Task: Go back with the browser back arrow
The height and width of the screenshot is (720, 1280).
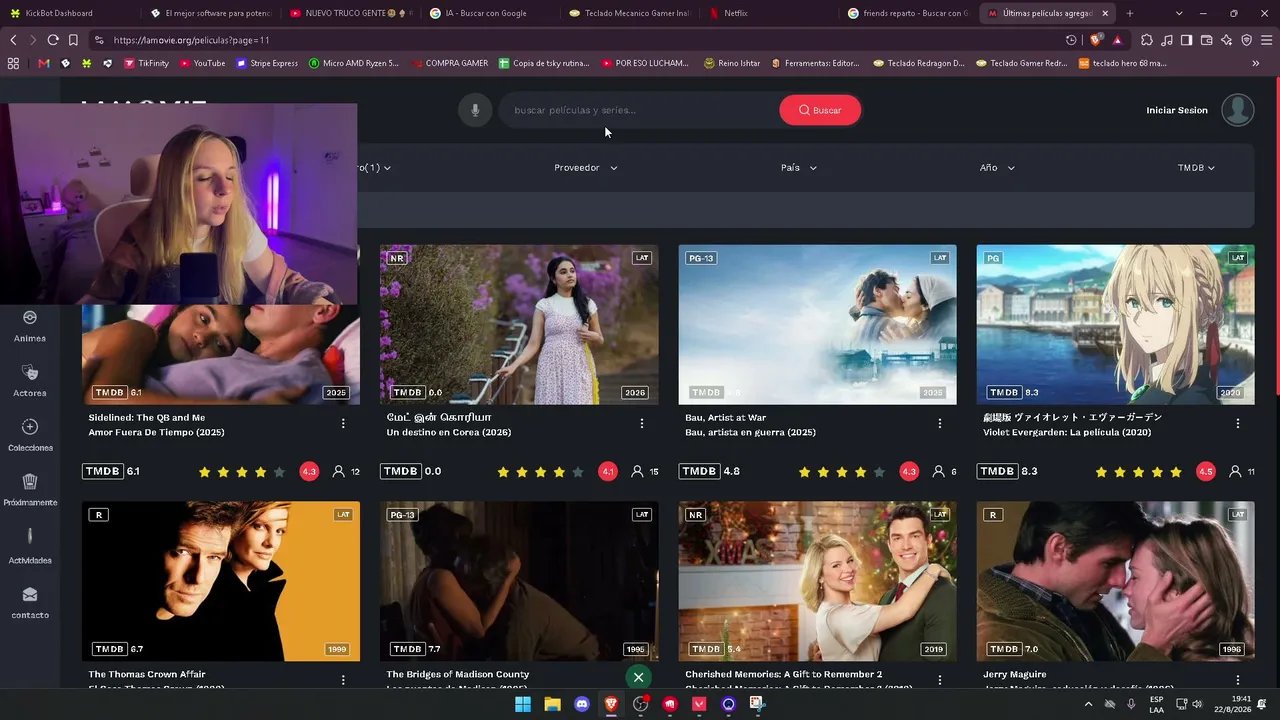Action: tap(13, 40)
